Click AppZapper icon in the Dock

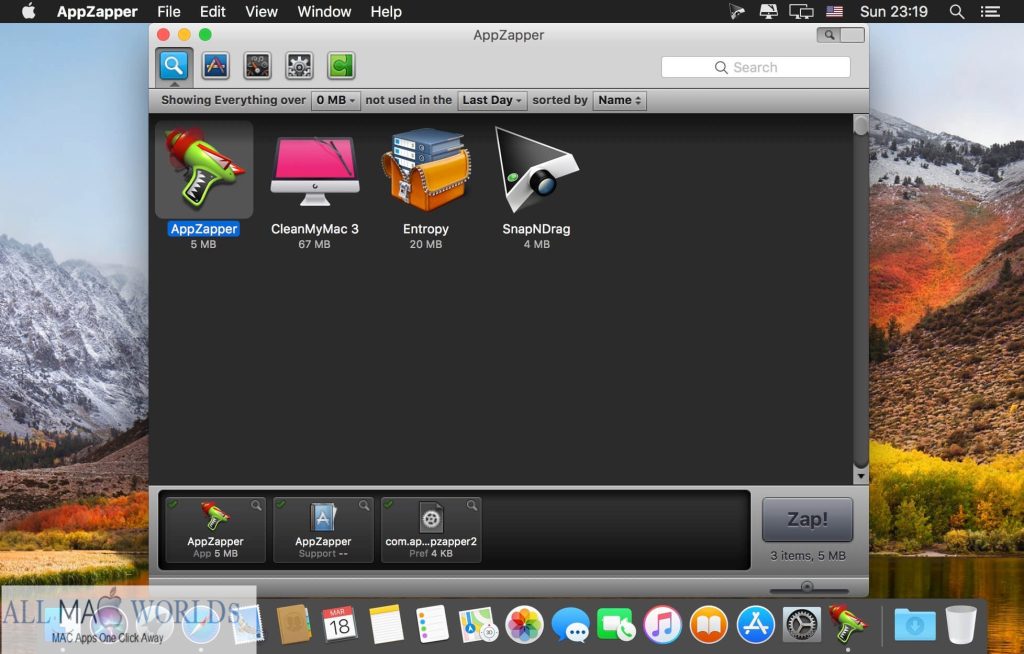tap(848, 625)
